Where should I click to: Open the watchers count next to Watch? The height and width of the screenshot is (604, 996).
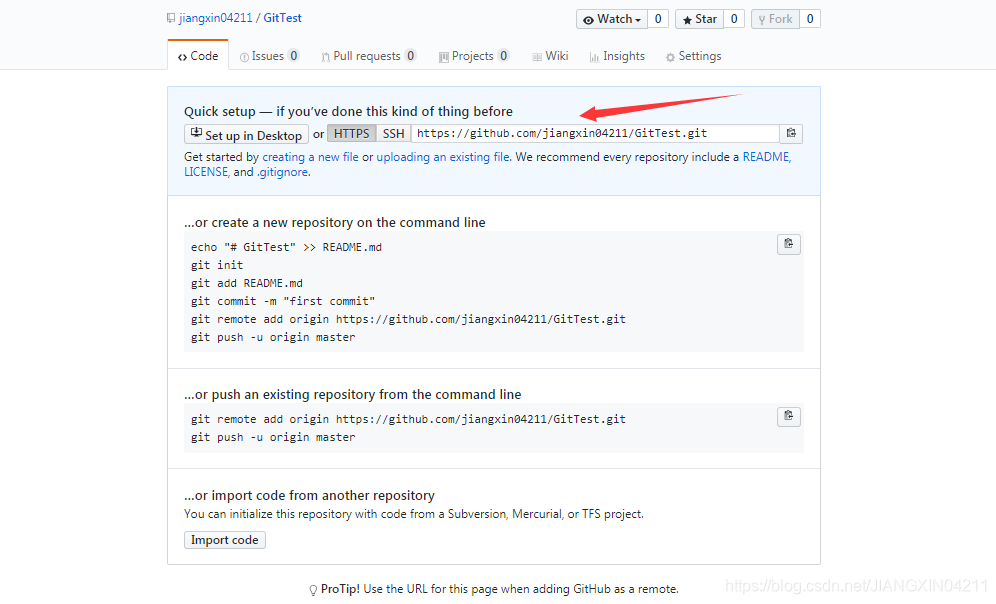coord(658,19)
